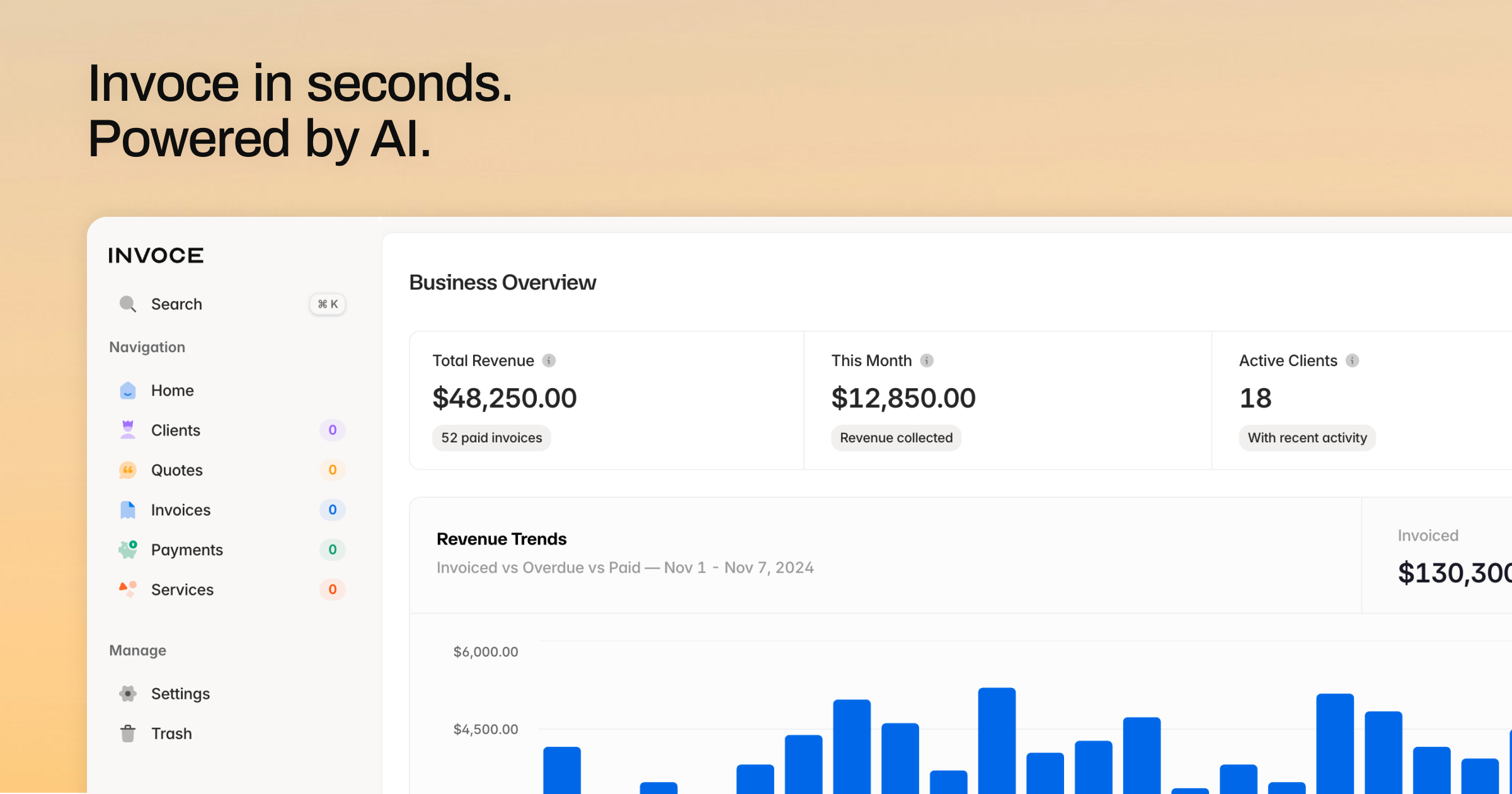The height and width of the screenshot is (794, 1512).
Task: Click the counter badge next to Clients
Action: (332, 430)
